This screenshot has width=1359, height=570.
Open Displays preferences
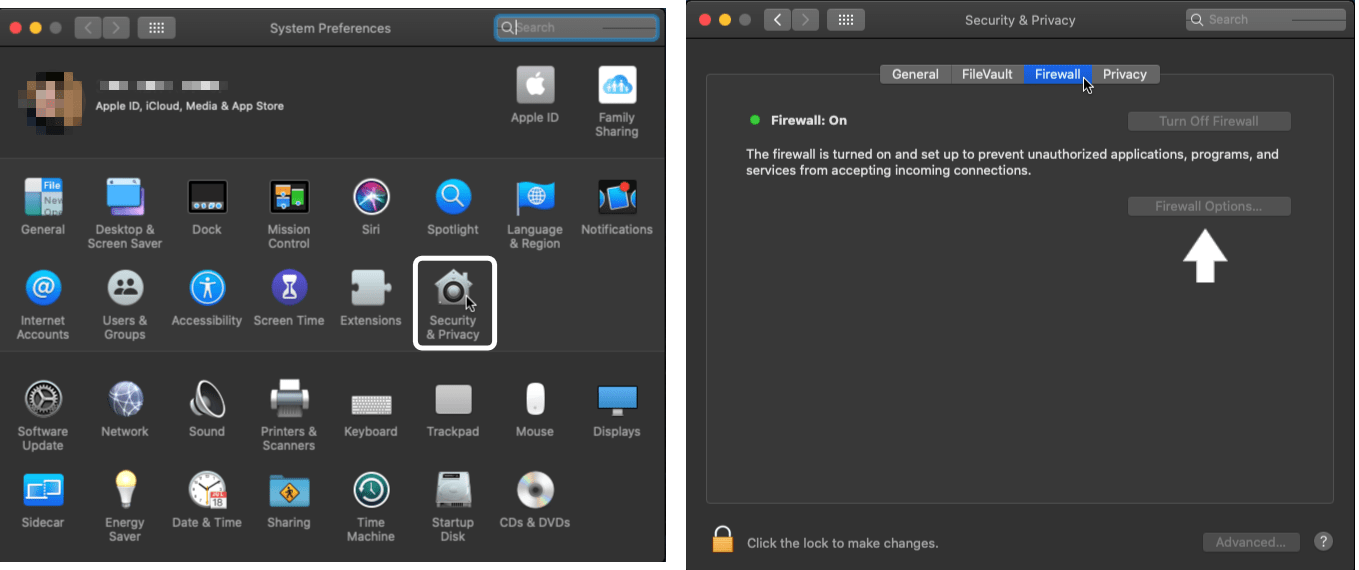coord(617,410)
